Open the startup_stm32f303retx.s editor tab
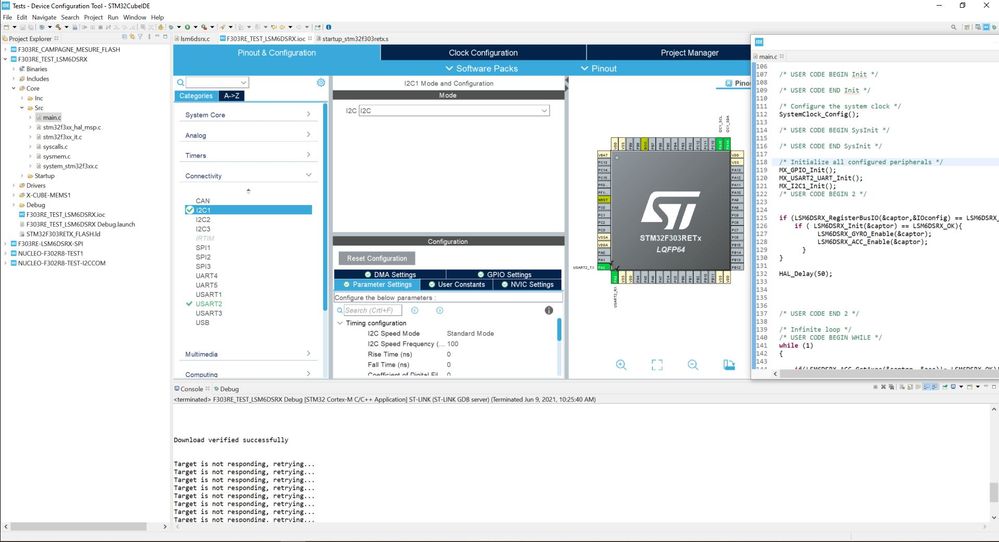 click(x=354, y=38)
